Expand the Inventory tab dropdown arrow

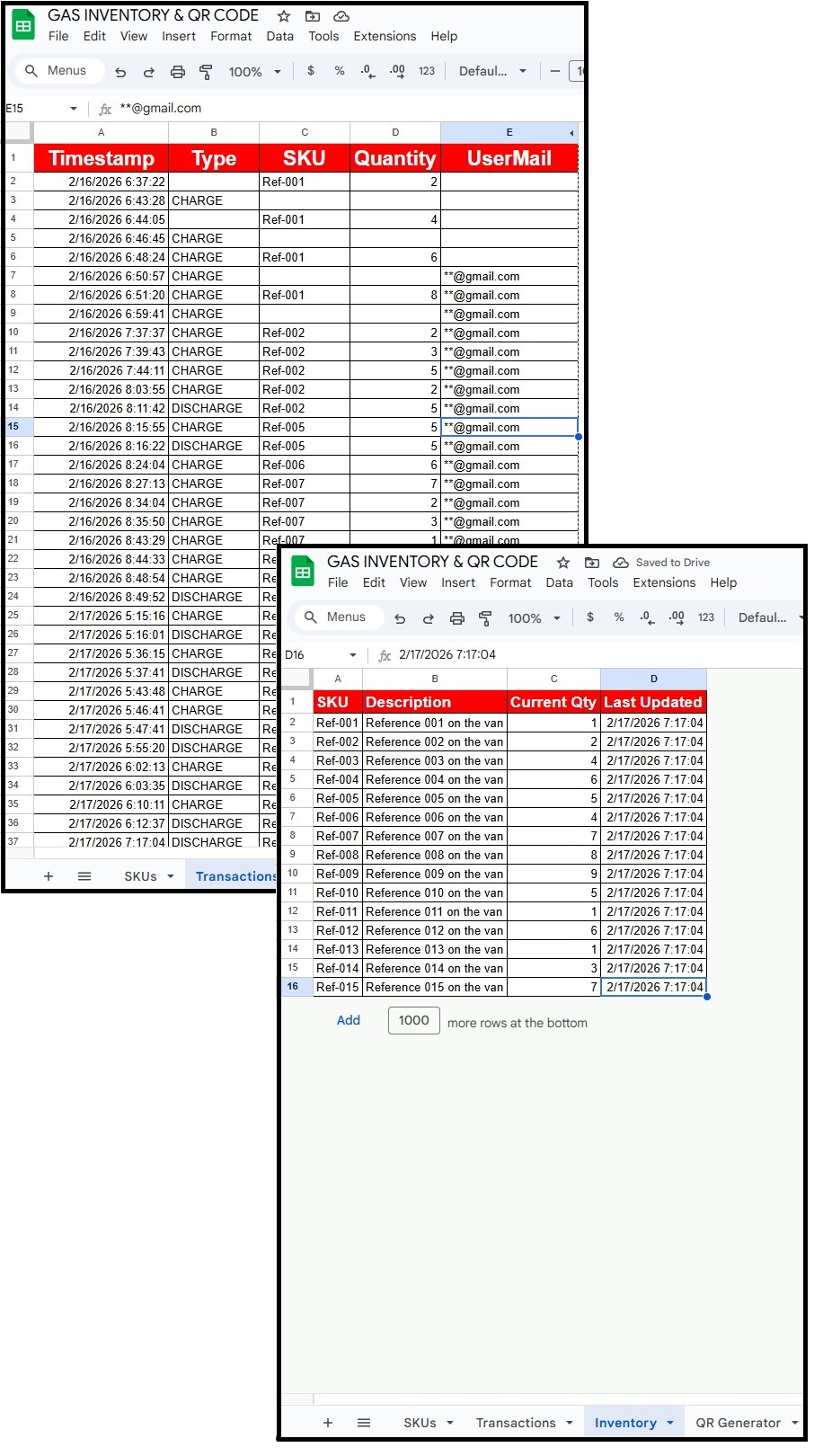coord(669,1423)
